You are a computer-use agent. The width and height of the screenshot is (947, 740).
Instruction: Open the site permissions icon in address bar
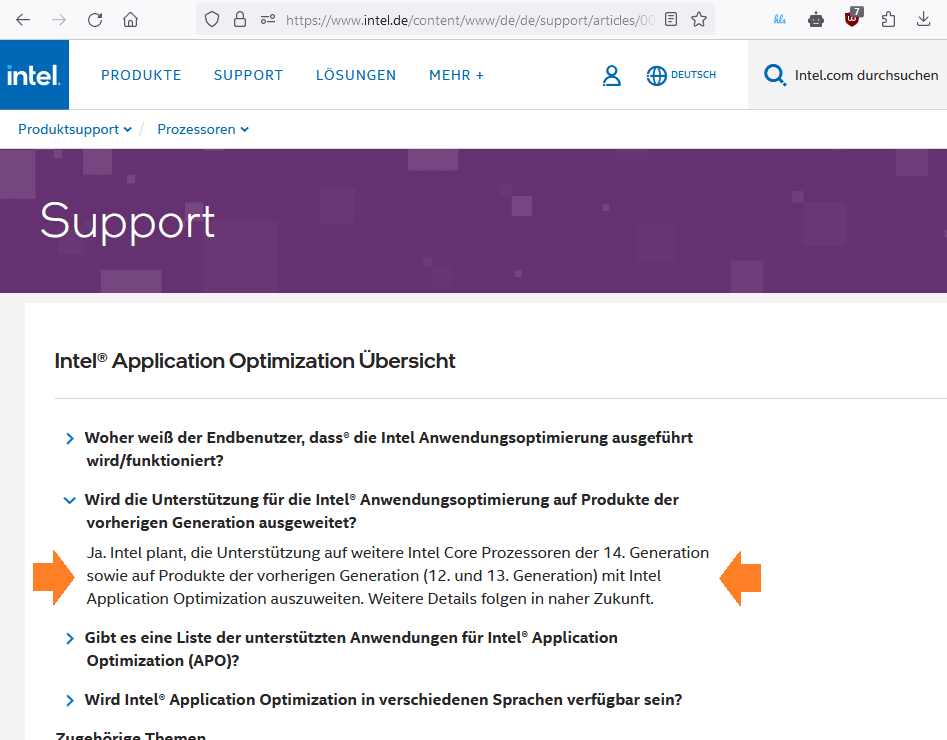tap(268, 20)
